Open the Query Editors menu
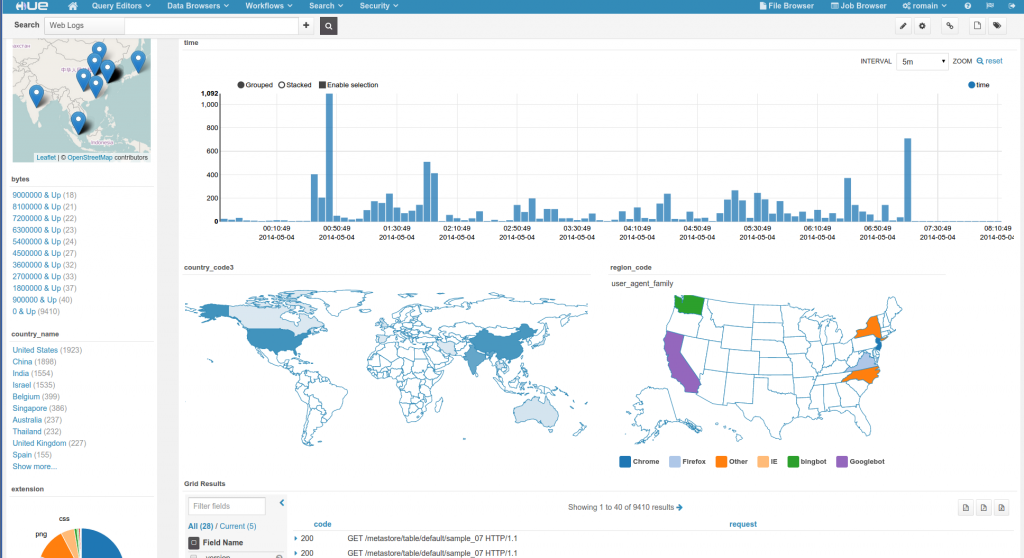Image resolution: width=1024 pixels, height=558 pixels. 121,6
